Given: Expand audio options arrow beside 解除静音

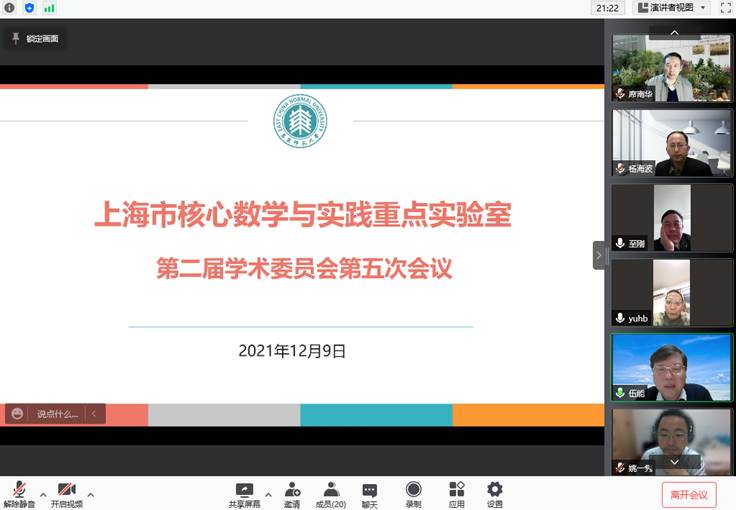Looking at the screenshot, I should pos(42,494).
